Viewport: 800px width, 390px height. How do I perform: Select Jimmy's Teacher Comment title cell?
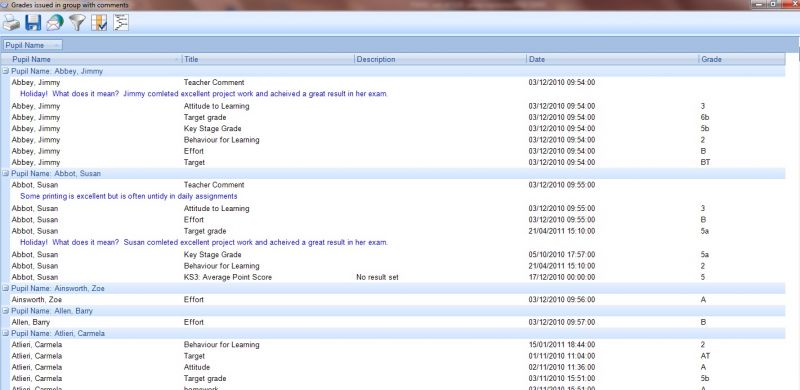click(x=214, y=83)
